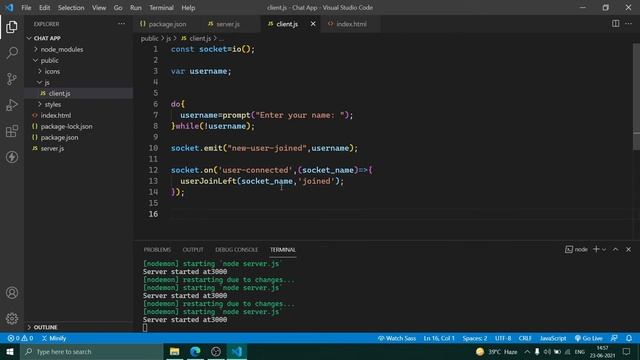Open the Search view in activity bar
Viewport: 640px width, 360px height.
pyautogui.click(x=12, y=53)
